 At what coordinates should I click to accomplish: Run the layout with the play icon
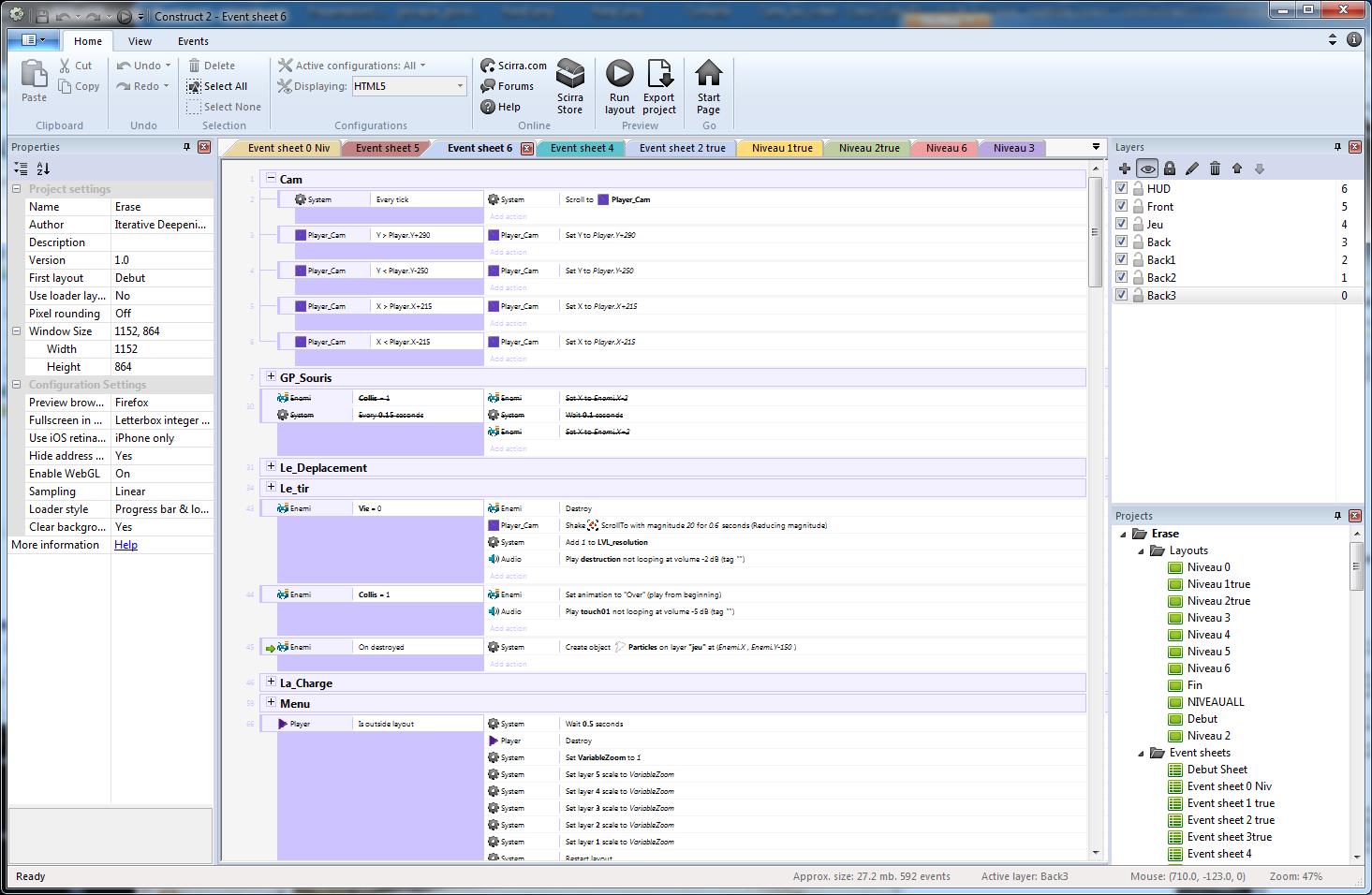click(x=619, y=73)
